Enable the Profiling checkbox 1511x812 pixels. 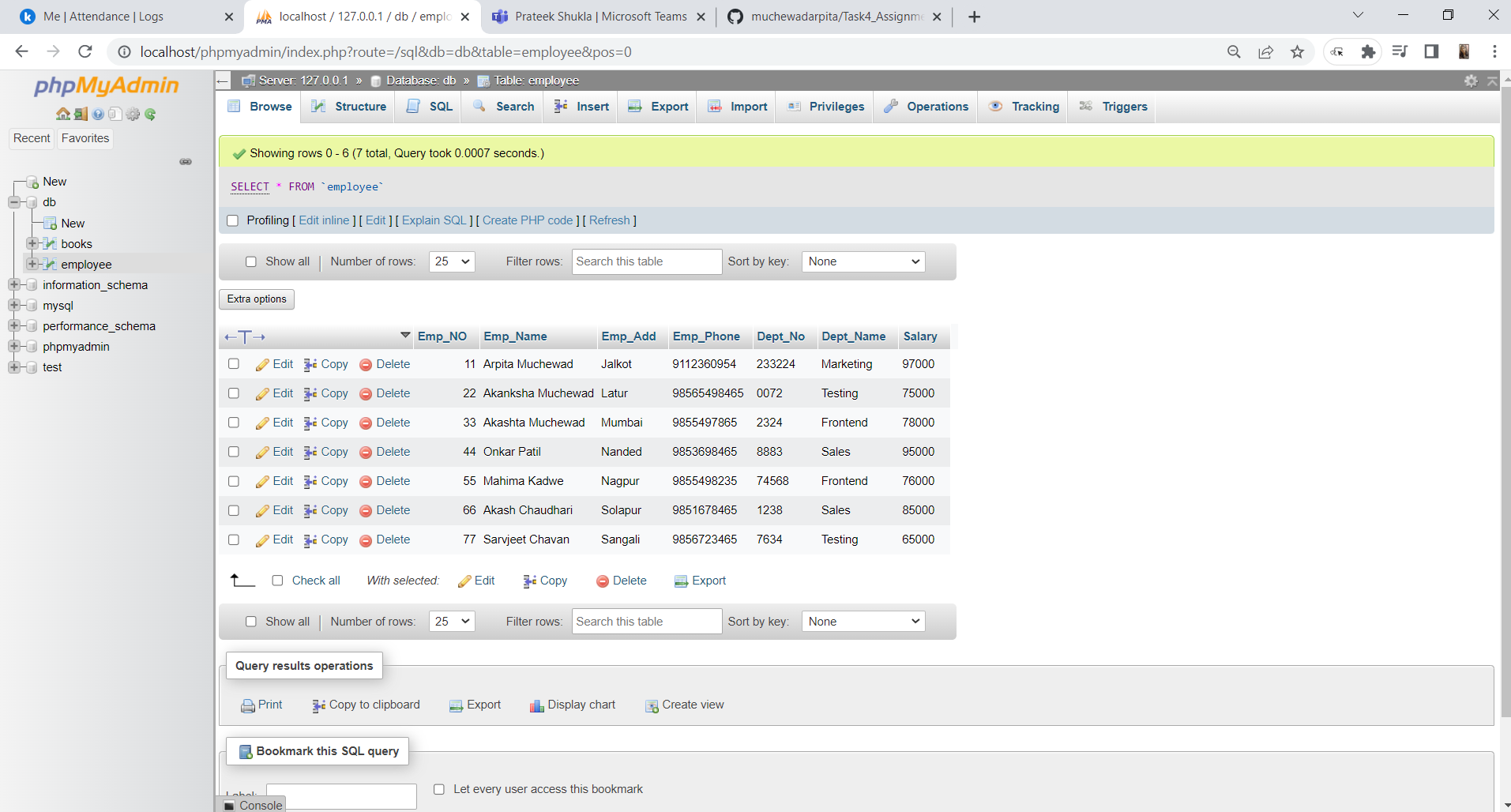point(232,220)
